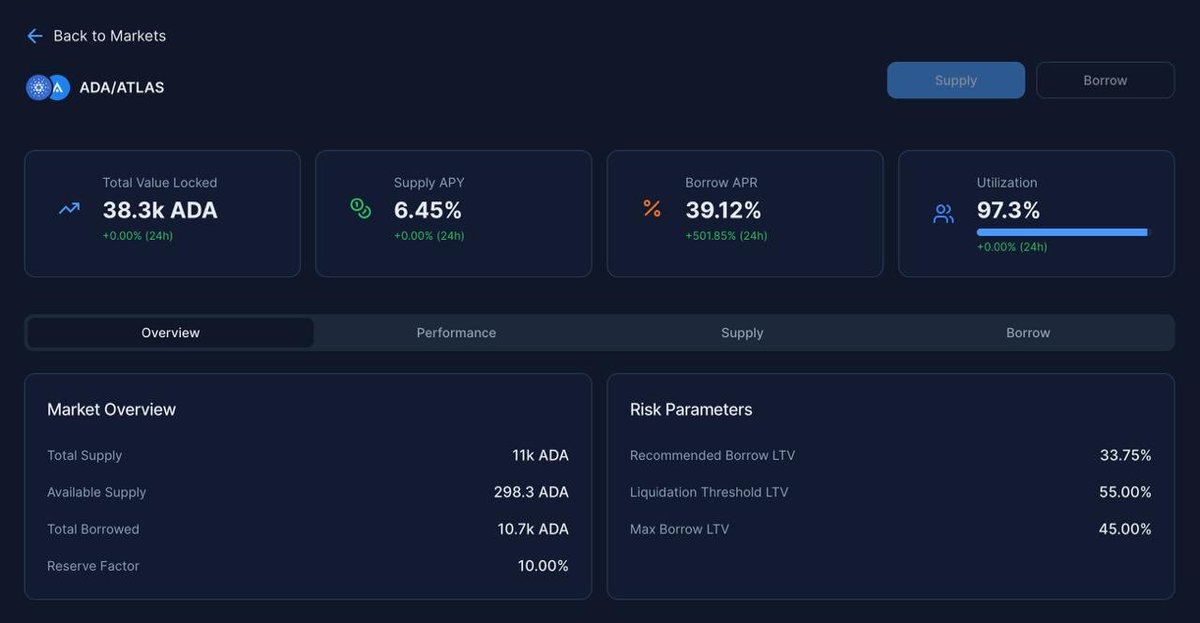
Task: Click the 298.3 ADA value
Action: (x=531, y=492)
